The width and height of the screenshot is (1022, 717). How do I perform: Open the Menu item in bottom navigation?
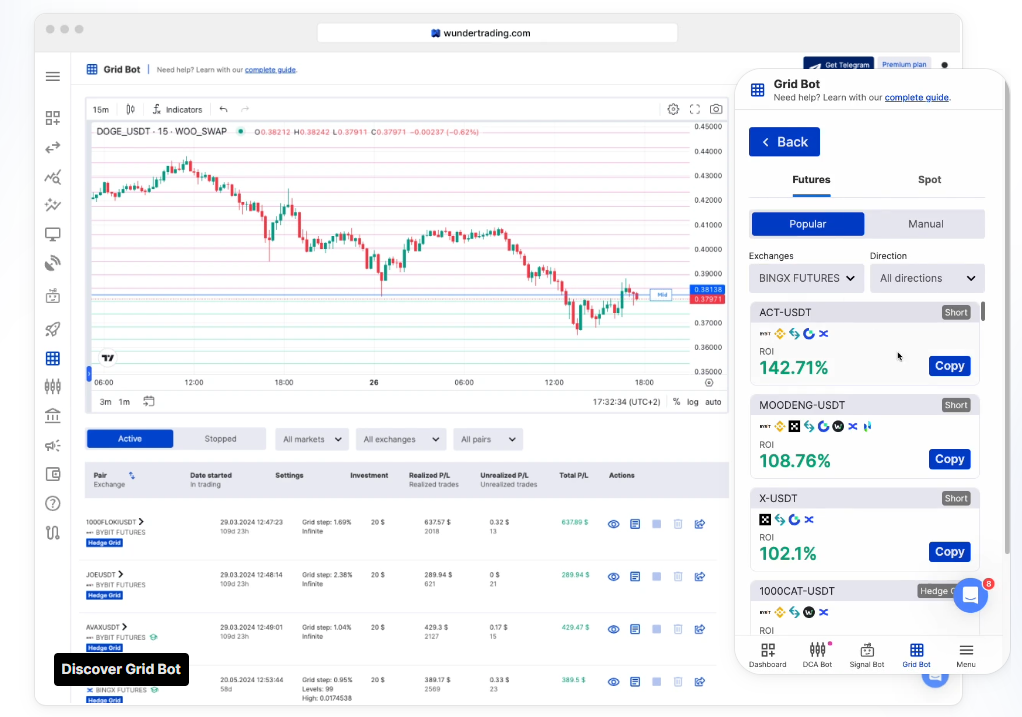965,654
